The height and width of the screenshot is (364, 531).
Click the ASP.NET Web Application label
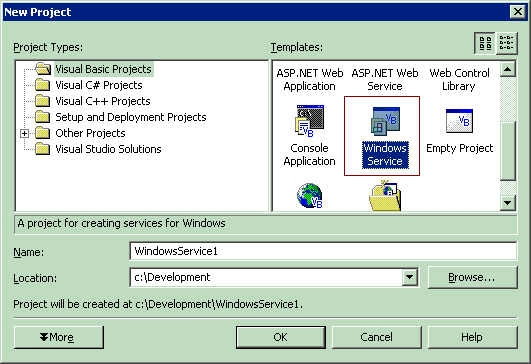click(310, 80)
